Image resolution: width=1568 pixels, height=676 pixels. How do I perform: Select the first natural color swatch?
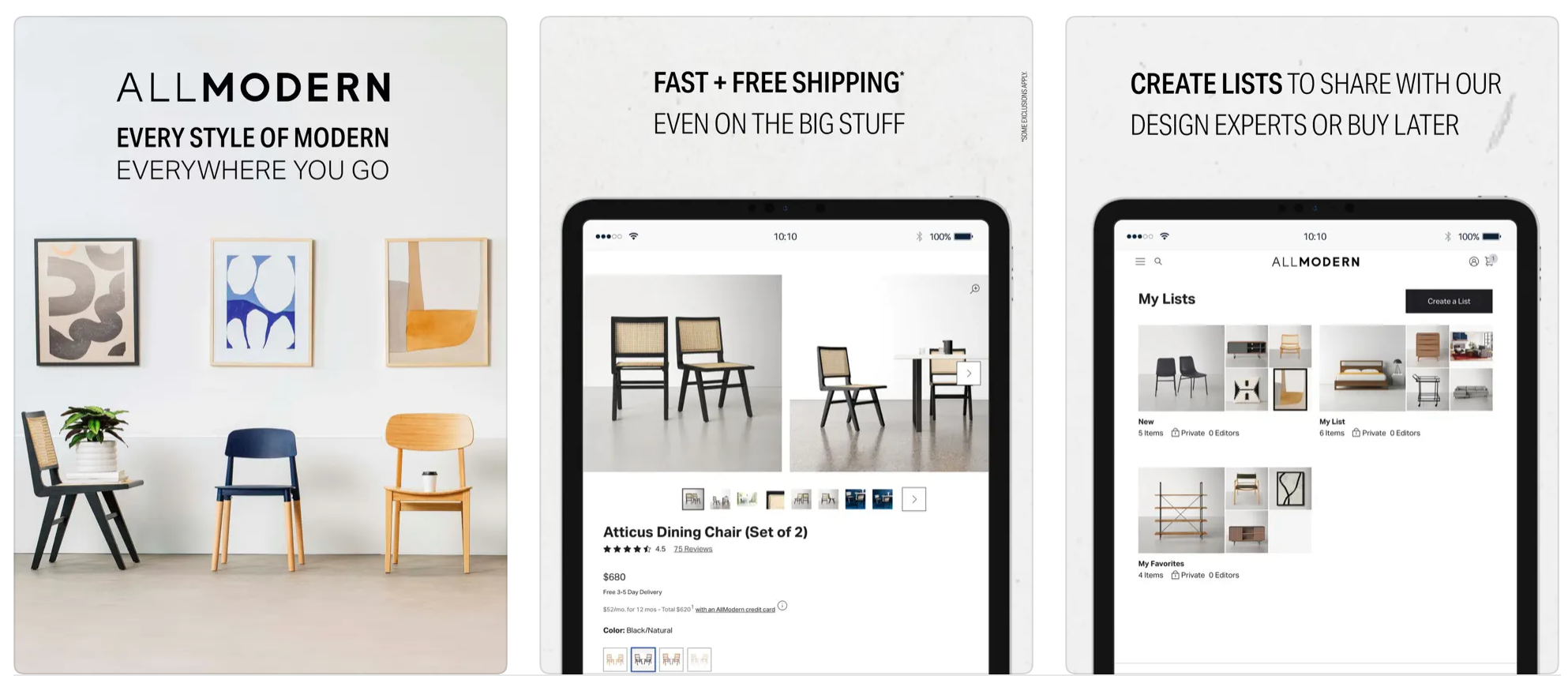coord(615,659)
